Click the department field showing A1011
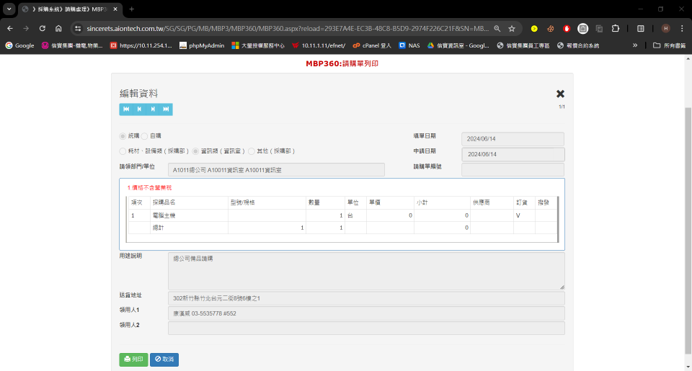Screen dimensions: 692x371 pos(276,170)
